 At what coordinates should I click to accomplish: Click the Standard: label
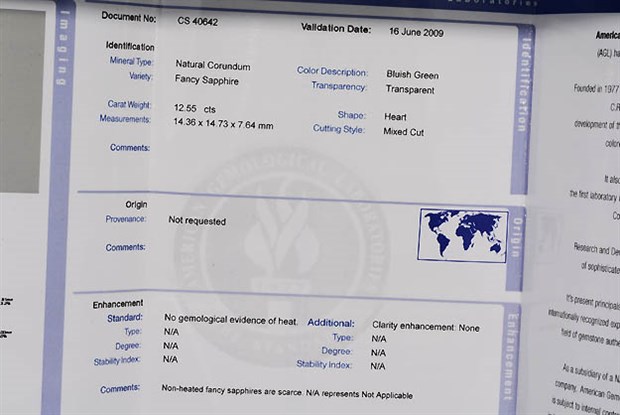point(125,318)
